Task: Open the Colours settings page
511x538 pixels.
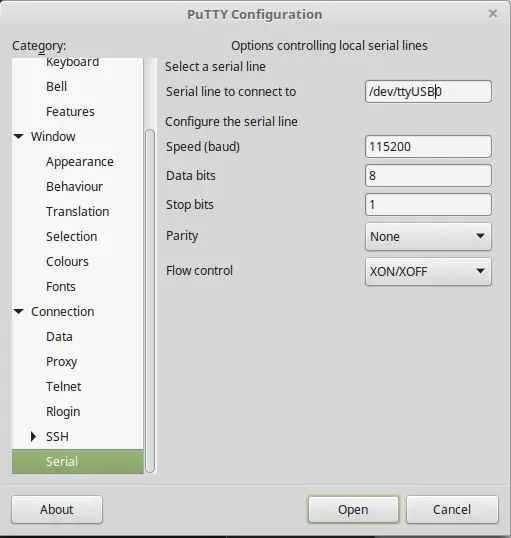Action: [x=67, y=262]
